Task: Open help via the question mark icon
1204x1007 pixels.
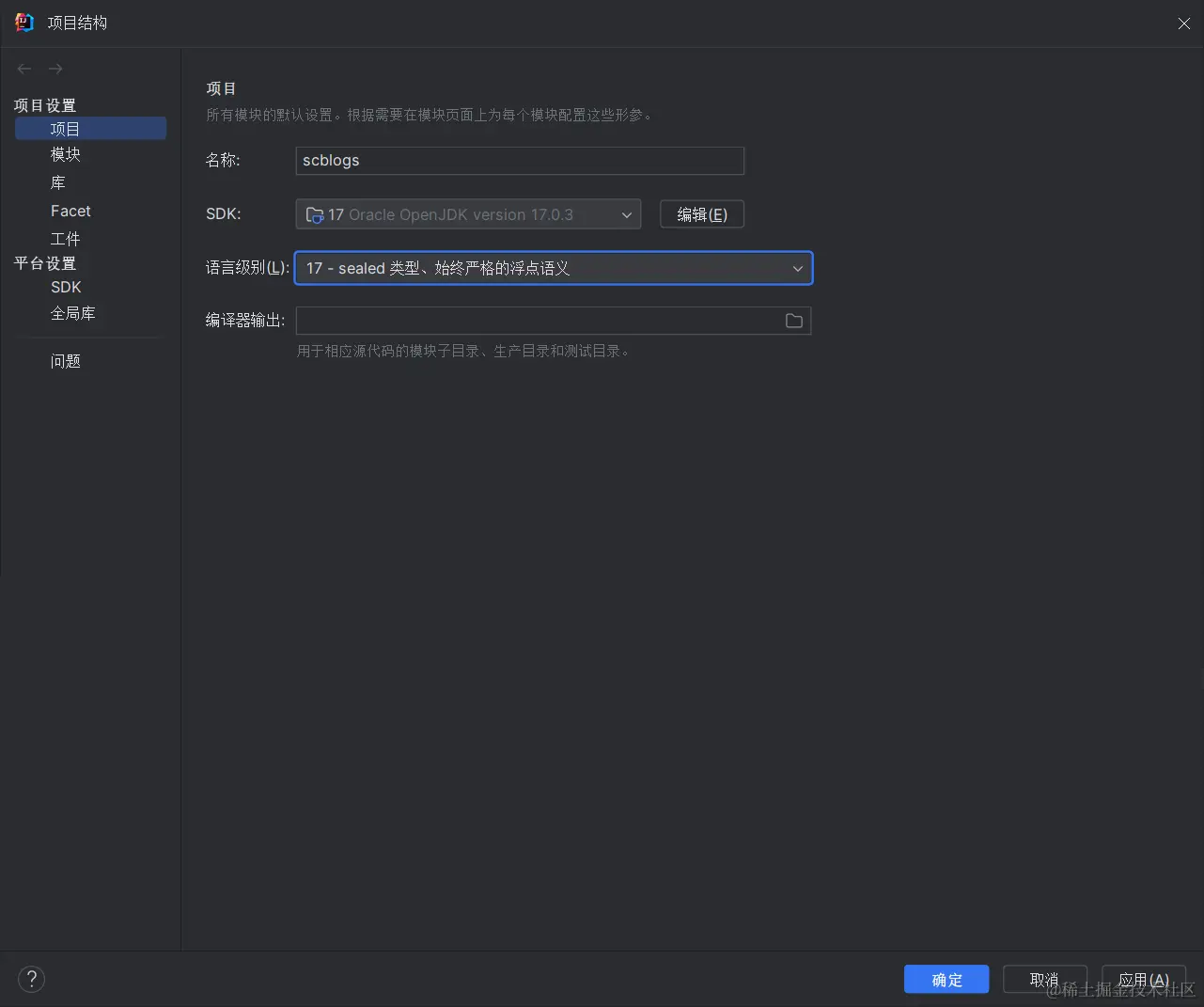Action: 31,979
